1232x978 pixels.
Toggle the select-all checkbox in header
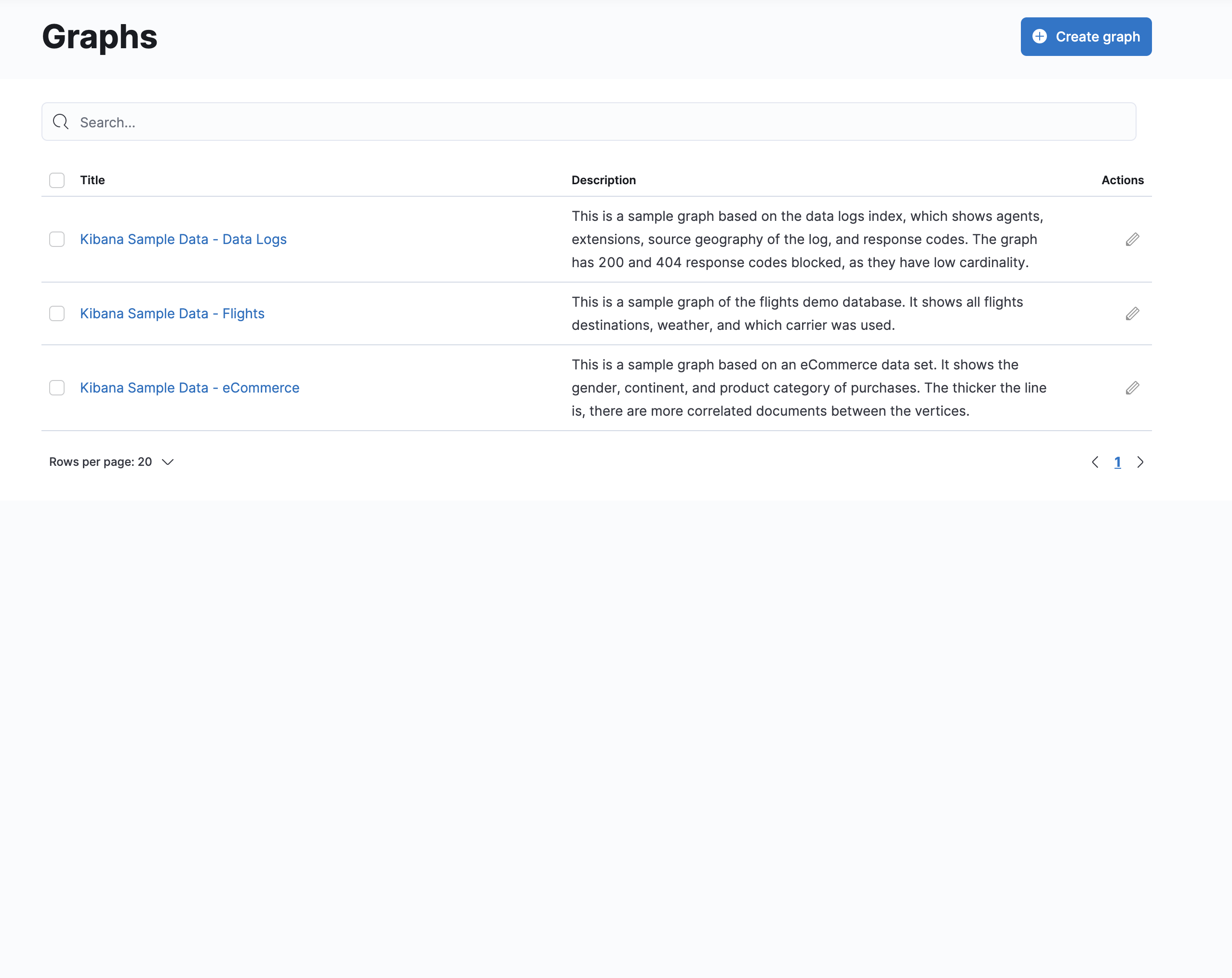(x=56, y=180)
